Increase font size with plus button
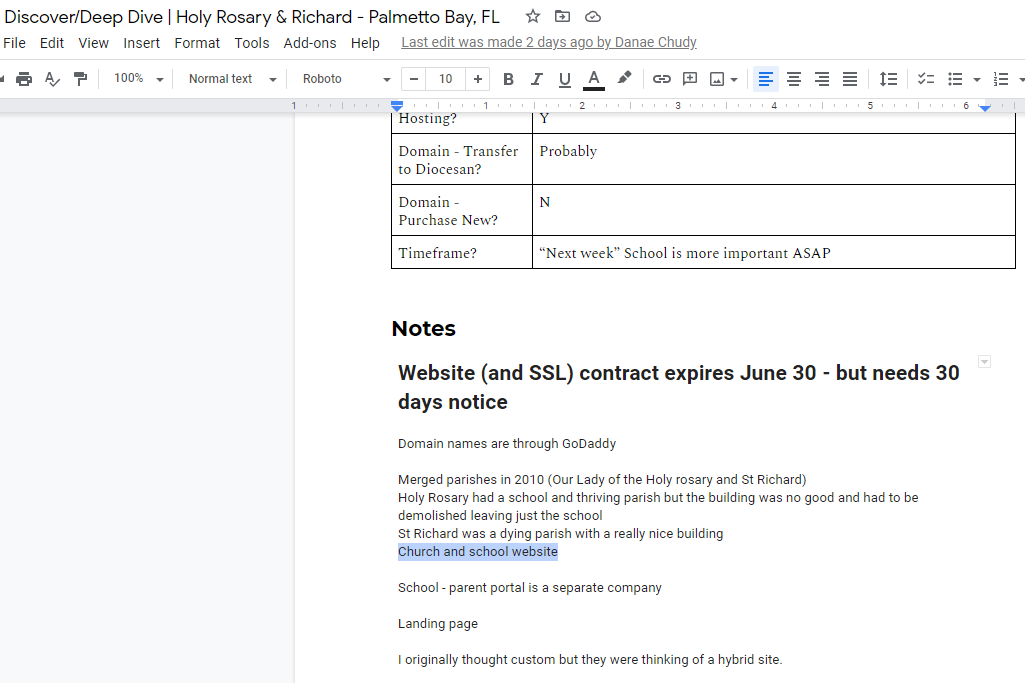The image size is (1025, 683). tap(478, 79)
